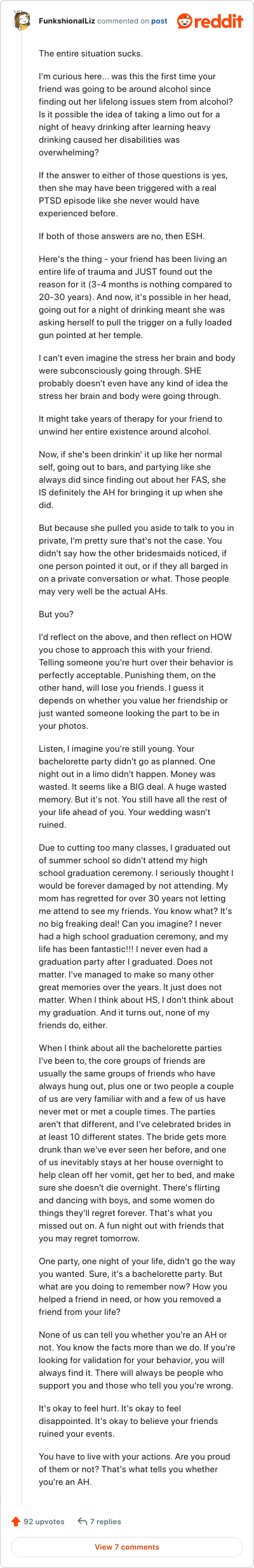This screenshot has height=1568, width=254.
Task: Click the paragraph starting "Listen, I imagine"
Action: (134, 787)
